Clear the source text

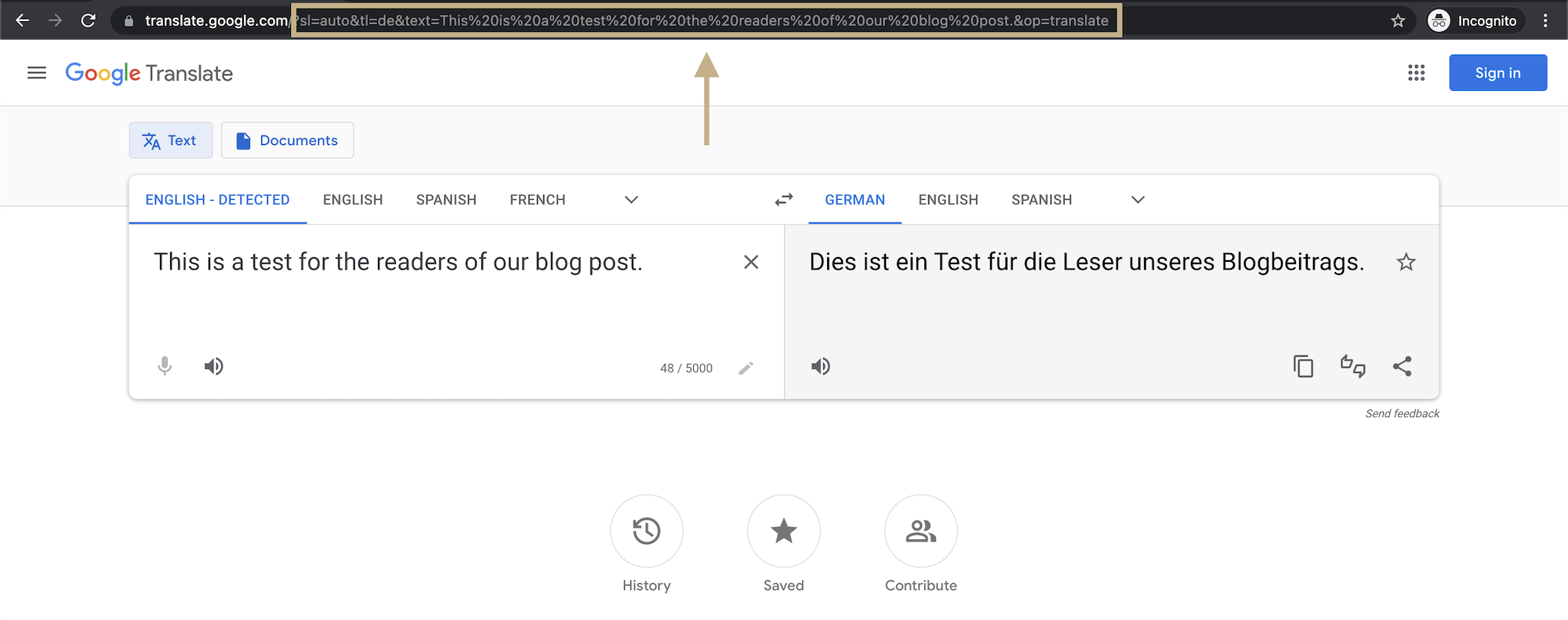coord(750,262)
